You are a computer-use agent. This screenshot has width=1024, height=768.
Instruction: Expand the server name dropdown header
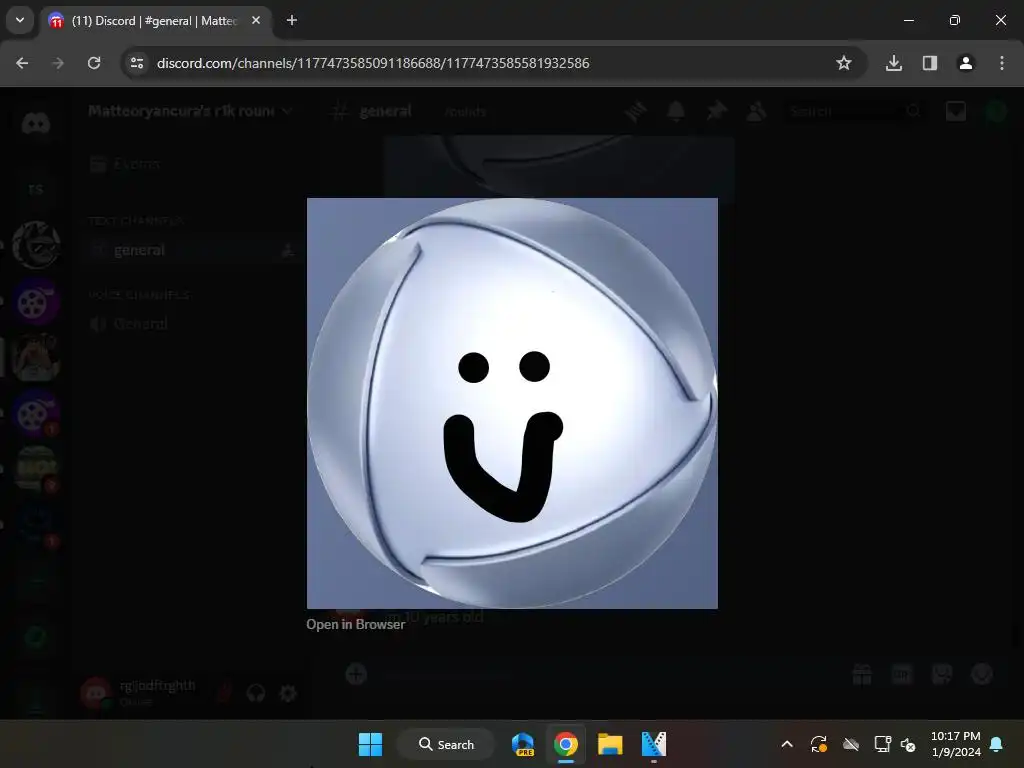point(190,111)
